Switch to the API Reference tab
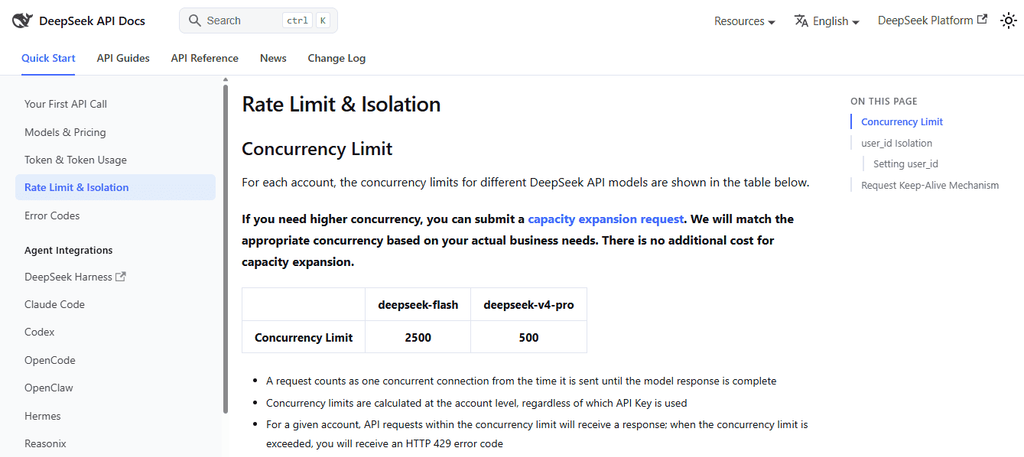Image resolution: width=1024 pixels, height=457 pixels. tap(204, 58)
